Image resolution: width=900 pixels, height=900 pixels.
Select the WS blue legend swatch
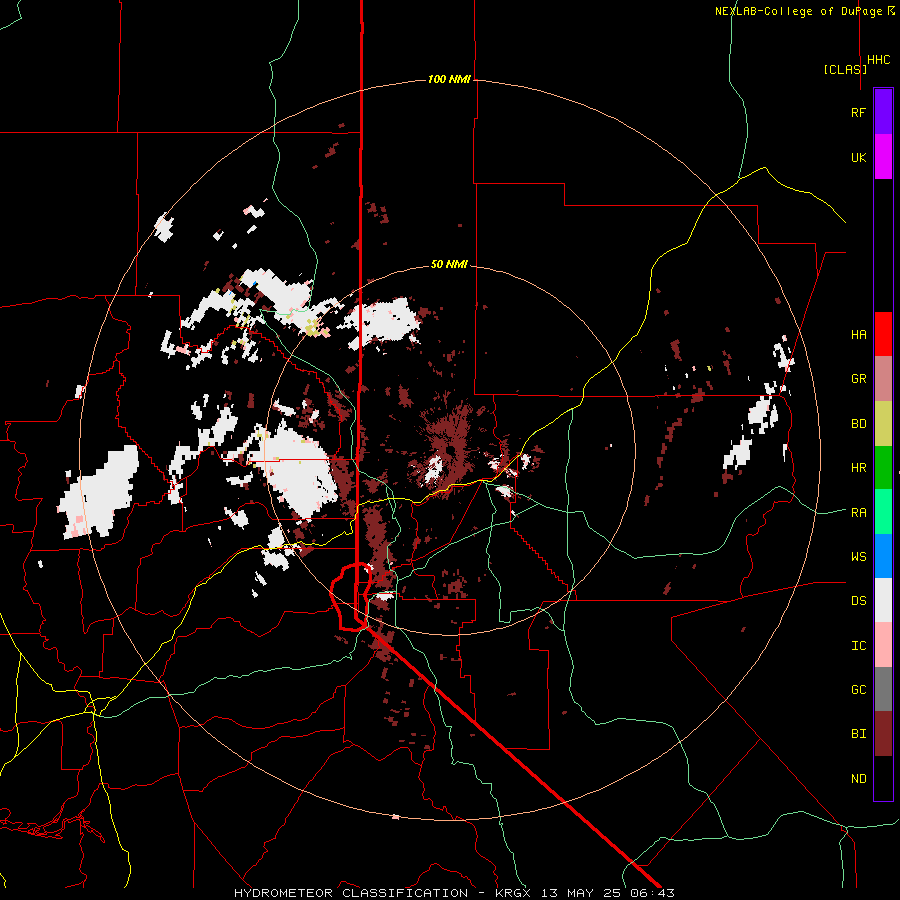coord(883,556)
